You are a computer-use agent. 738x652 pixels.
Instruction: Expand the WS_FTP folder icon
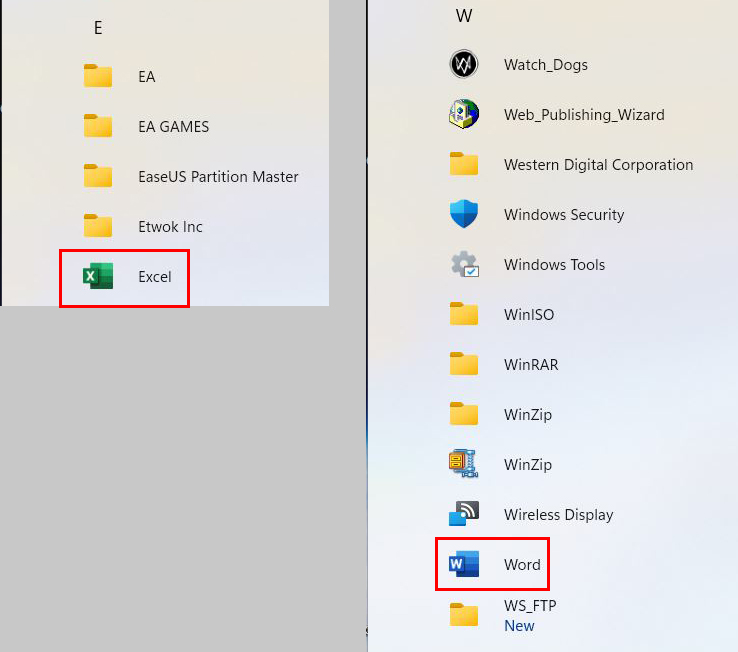(464, 614)
